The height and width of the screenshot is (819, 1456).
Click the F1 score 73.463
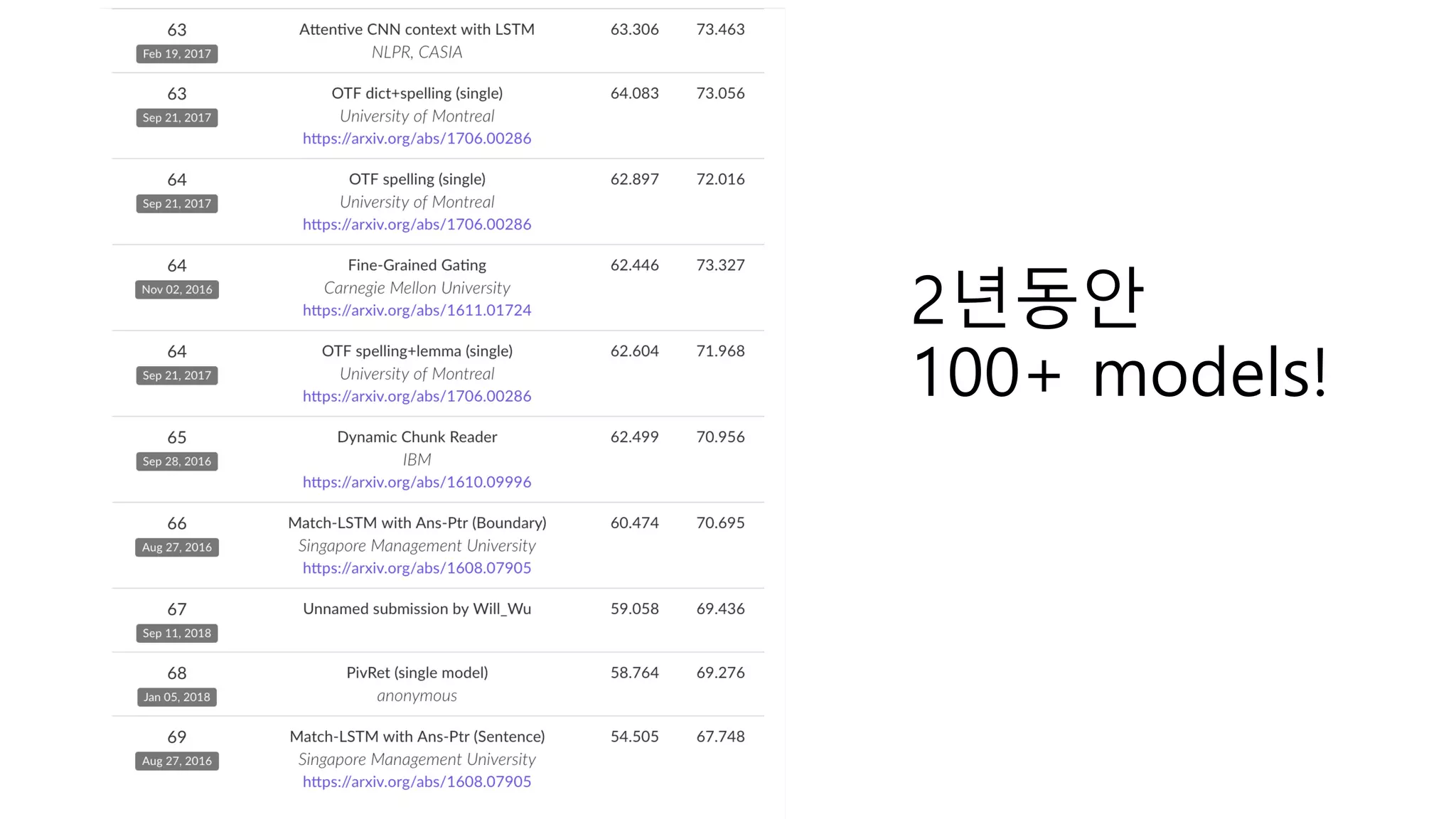720,30
